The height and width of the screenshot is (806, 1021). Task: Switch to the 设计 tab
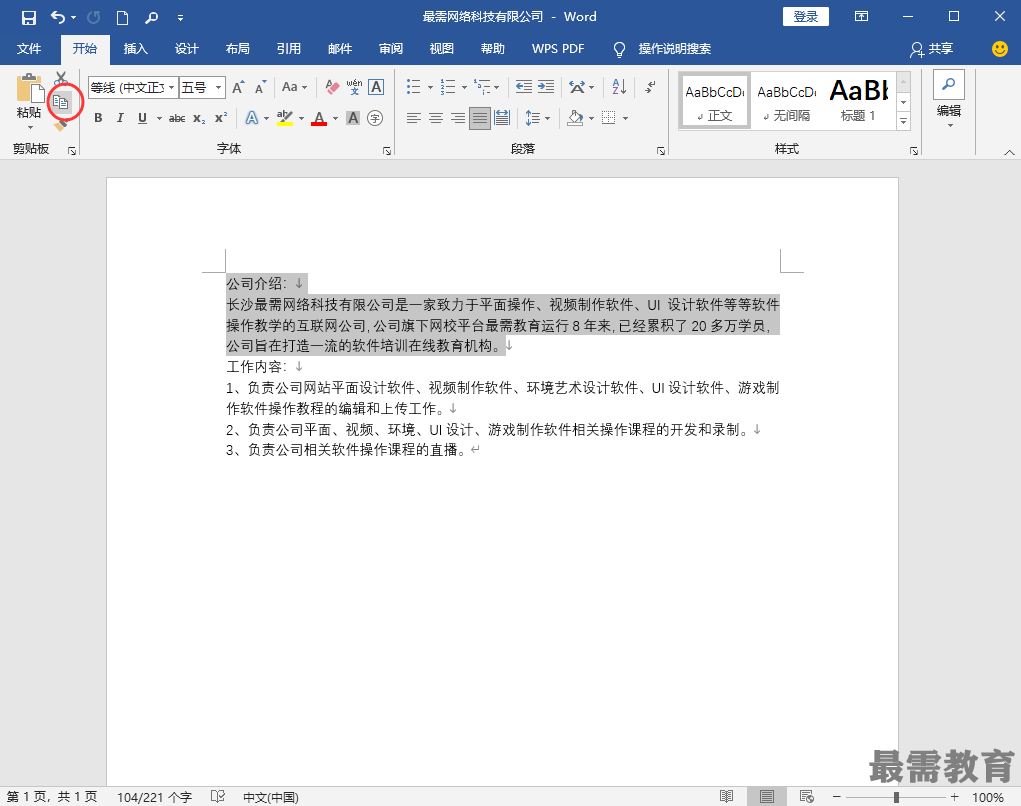[186, 49]
